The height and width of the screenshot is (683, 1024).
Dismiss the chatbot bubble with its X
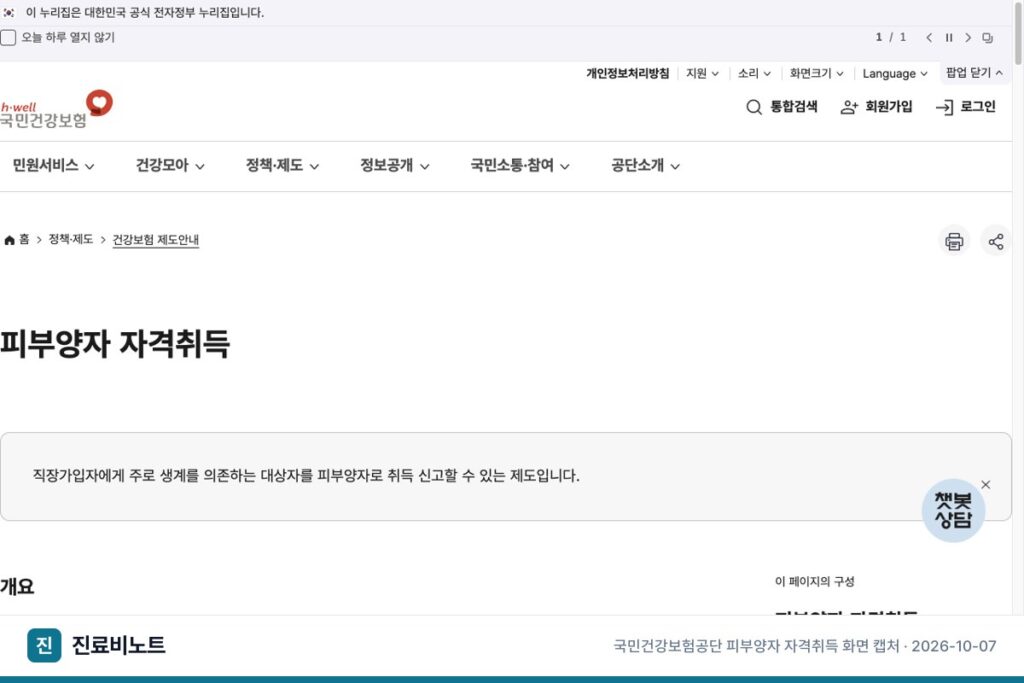(985, 484)
